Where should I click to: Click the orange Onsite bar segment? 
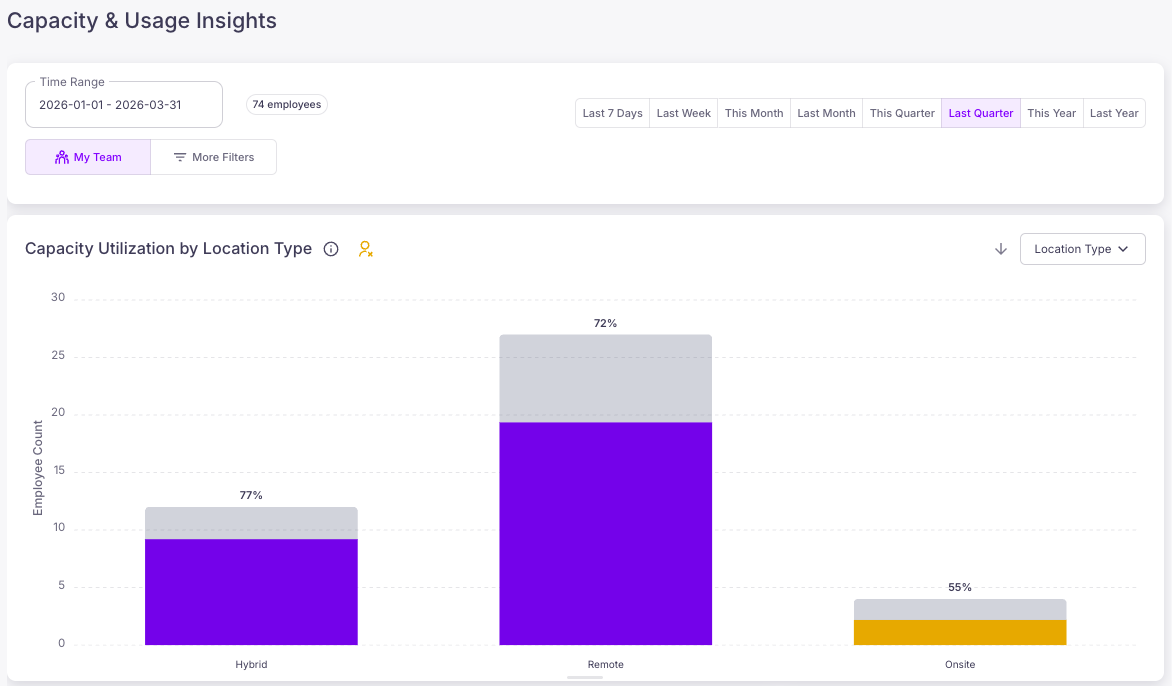tap(960, 632)
